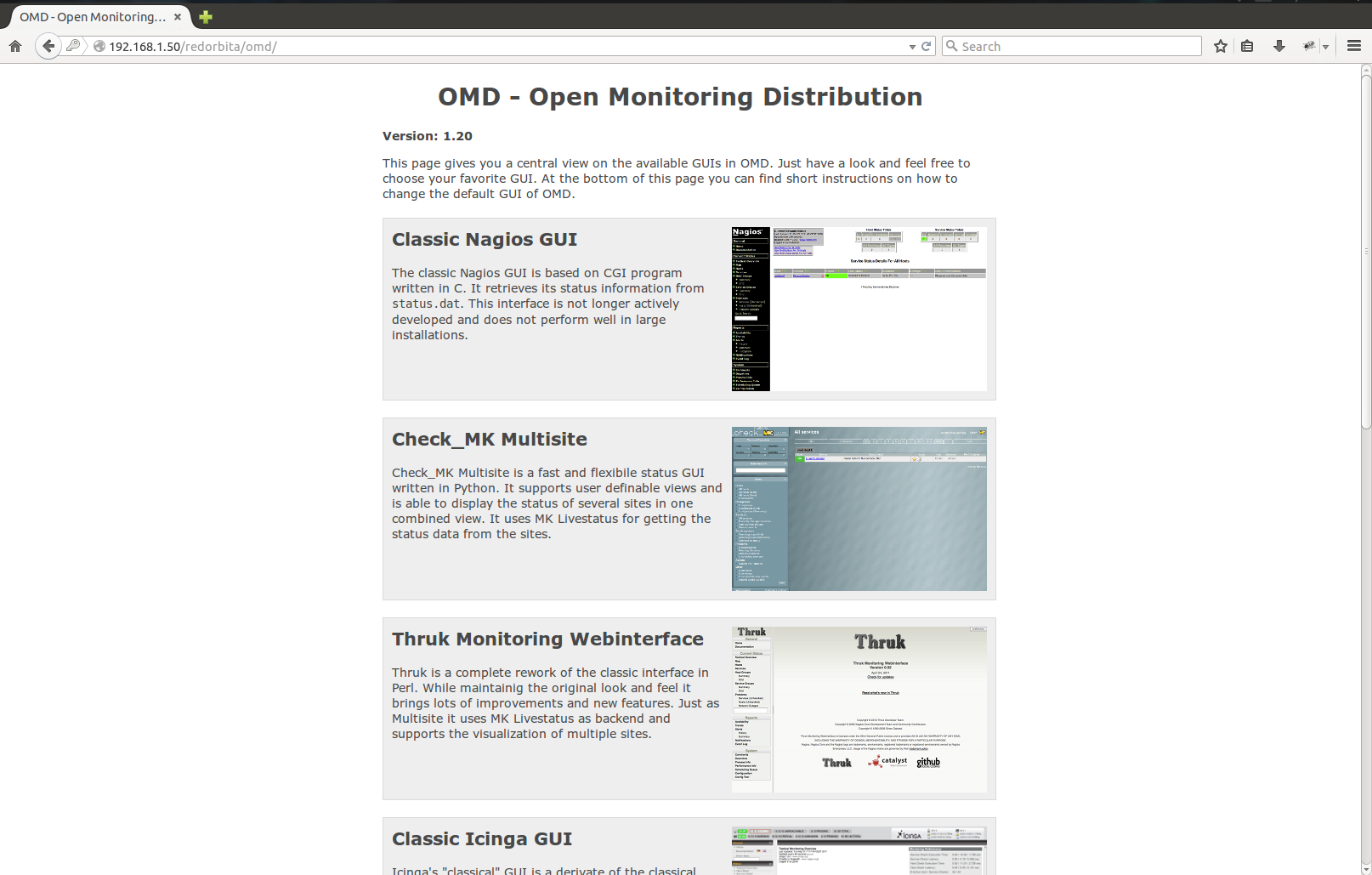The height and width of the screenshot is (875, 1372).
Task: Reload the page with the refresh icon
Action: [x=927, y=46]
